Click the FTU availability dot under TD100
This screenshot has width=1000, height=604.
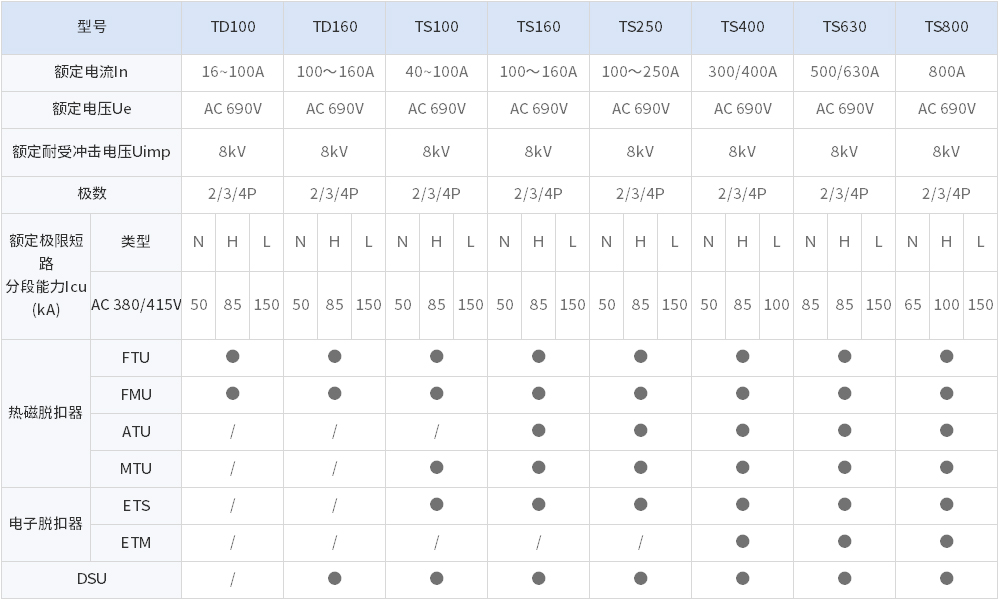(233, 356)
